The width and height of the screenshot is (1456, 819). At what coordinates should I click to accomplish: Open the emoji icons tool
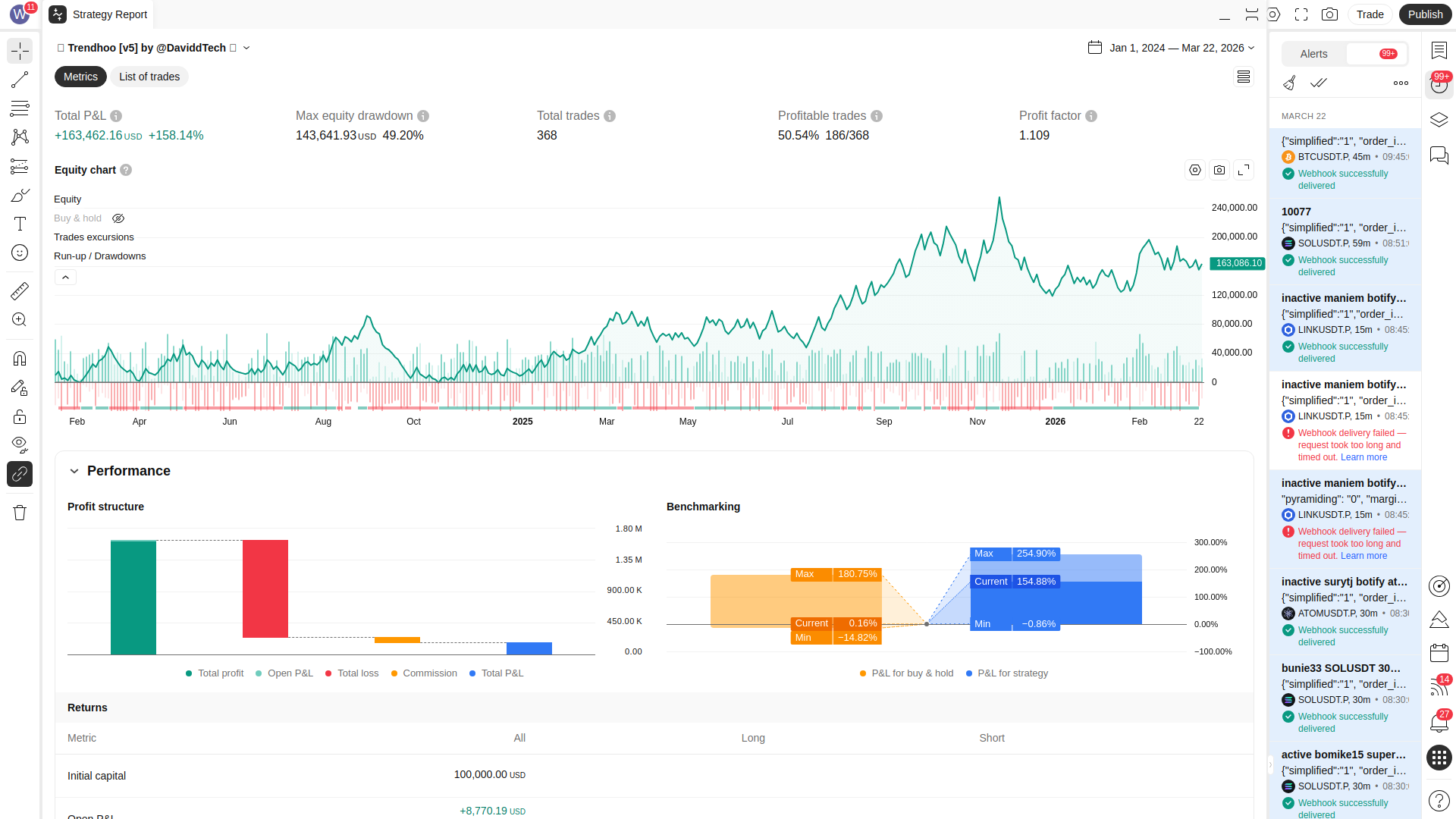click(20, 253)
